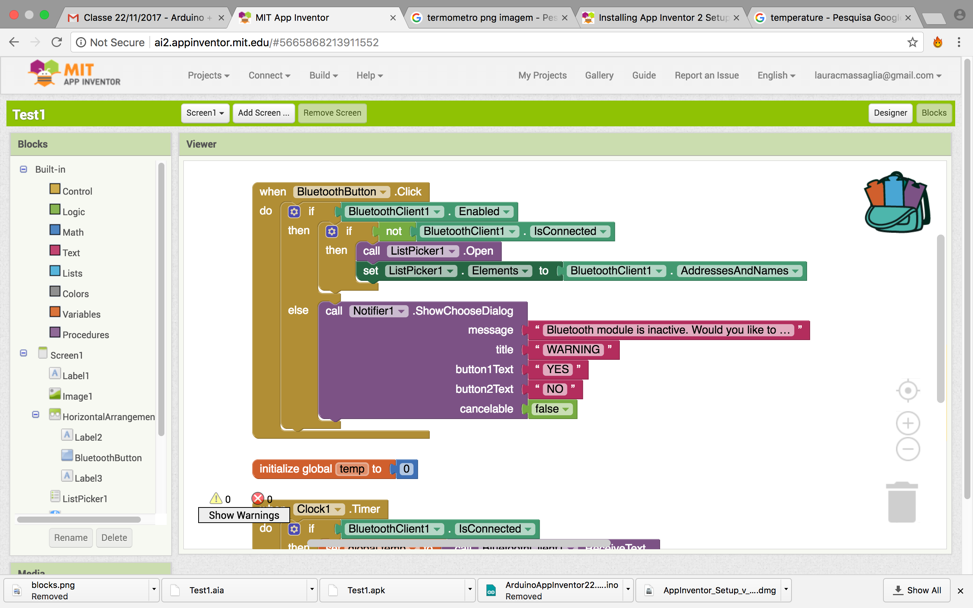The image size is (973, 608).
Task: Click the Delete button under Blocks panel
Action: click(114, 537)
